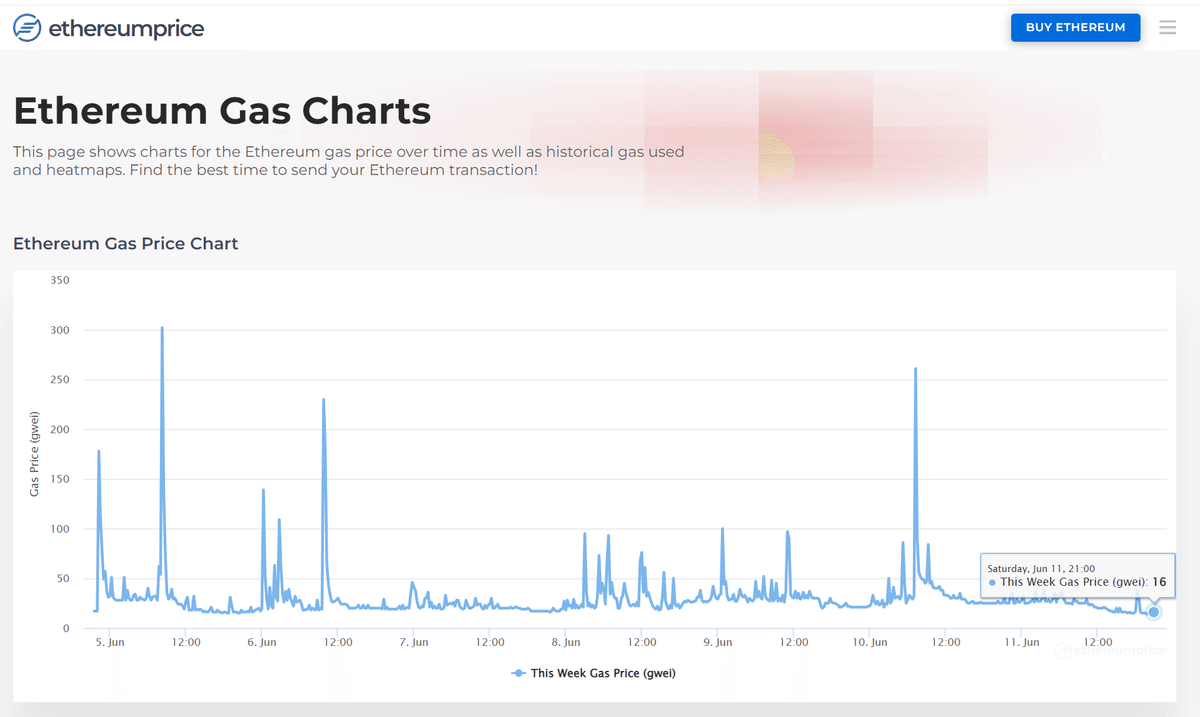1200x717 pixels.
Task: Click the tooltip date Saturday, Jun 11, 21:00
Action: click(x=1041, y=568)
